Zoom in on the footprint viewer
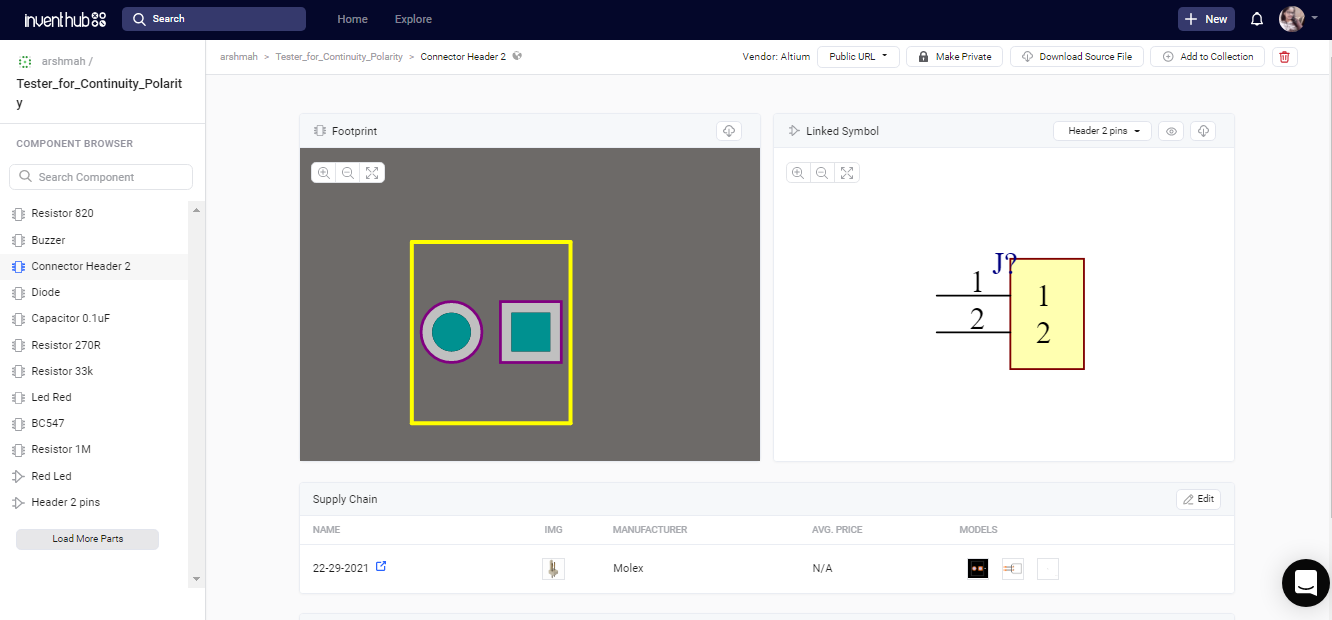Viewport: 1332px width, 620px height. pyautogui.click(x=324, y=173)
